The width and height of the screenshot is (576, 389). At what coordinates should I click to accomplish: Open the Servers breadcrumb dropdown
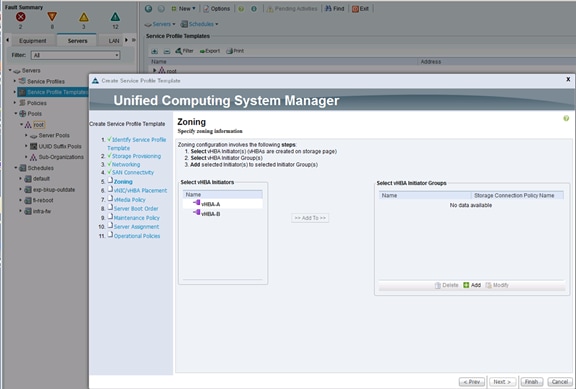coord(160,24)
